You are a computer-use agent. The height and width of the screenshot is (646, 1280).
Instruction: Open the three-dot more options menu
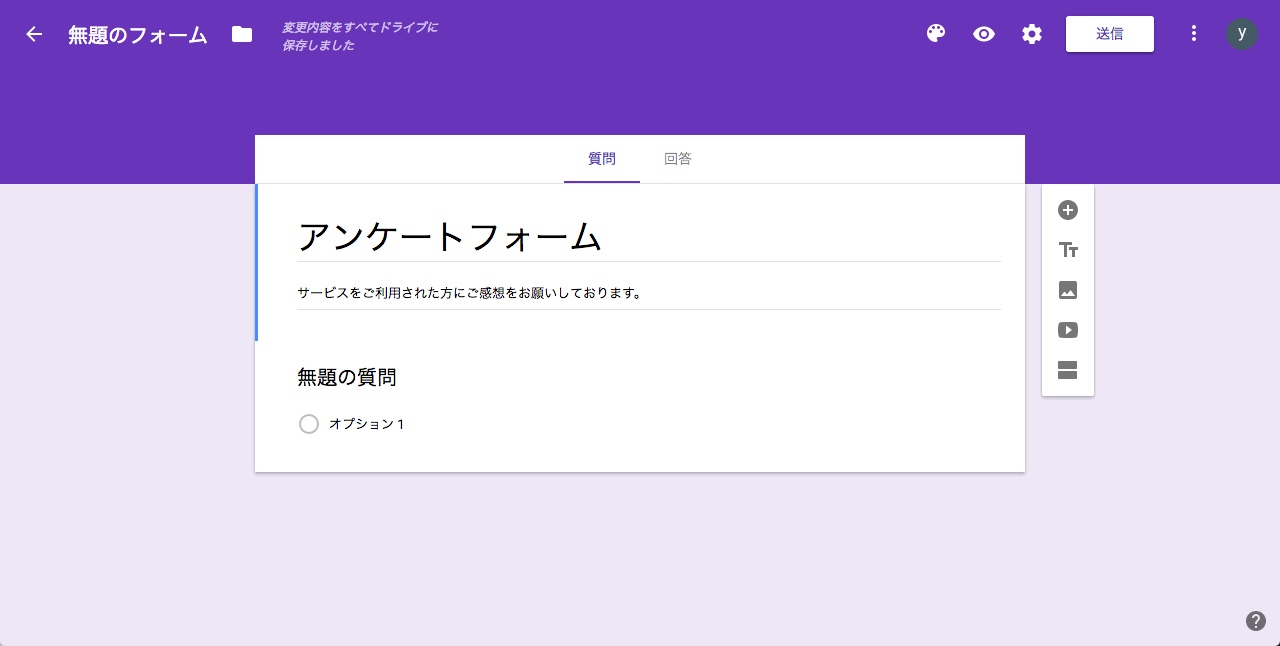pos(1193,34)
